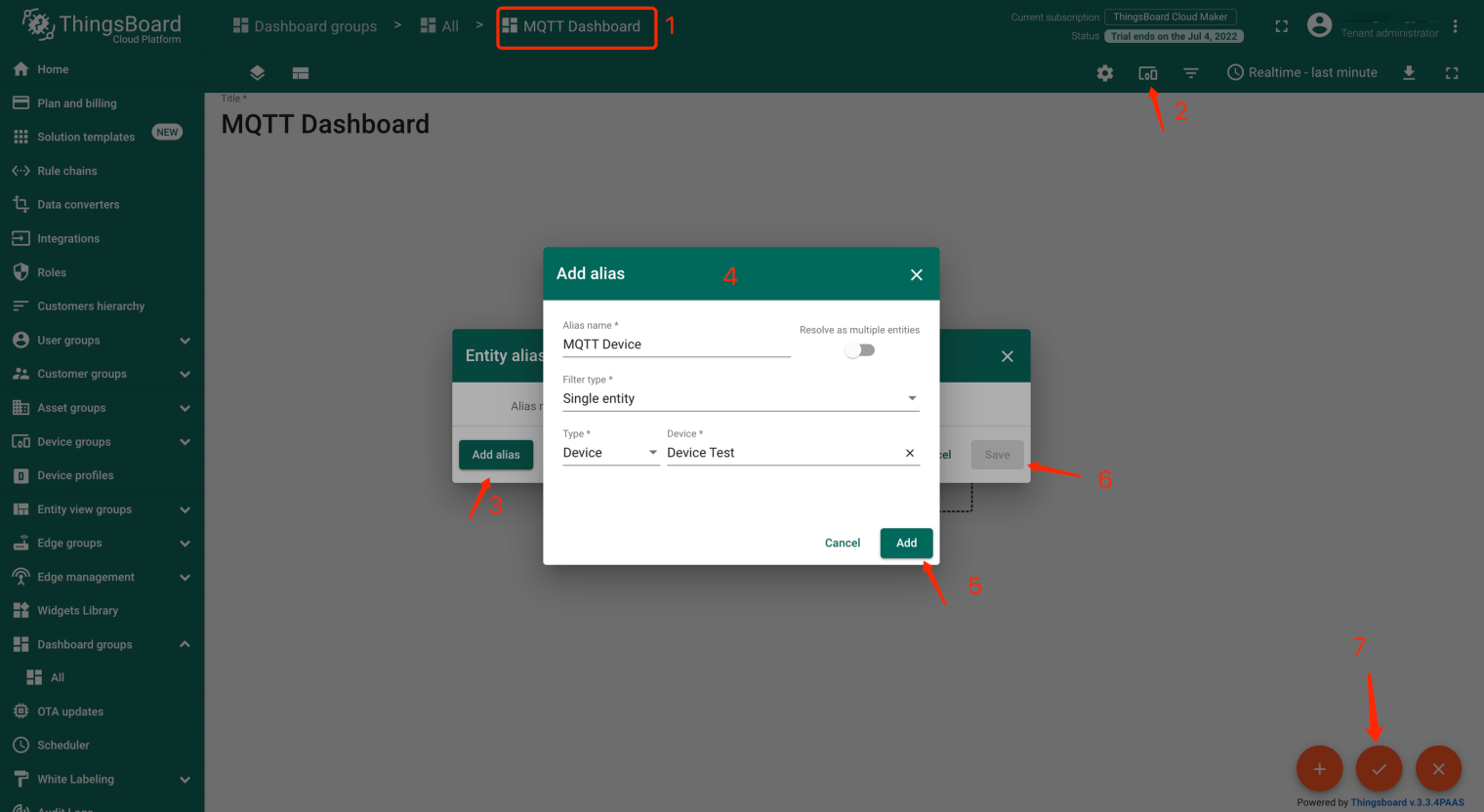Screen dimensions: 1484x812
Task: Click Add alias button in Entity aliases
Action: tap(496, 455)
